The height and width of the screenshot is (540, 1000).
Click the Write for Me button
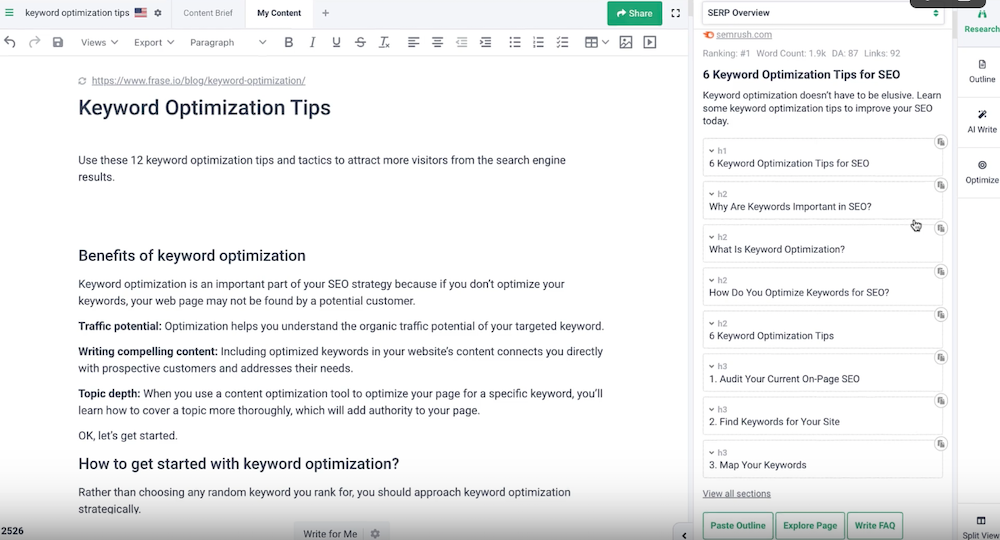coord(330,534)
